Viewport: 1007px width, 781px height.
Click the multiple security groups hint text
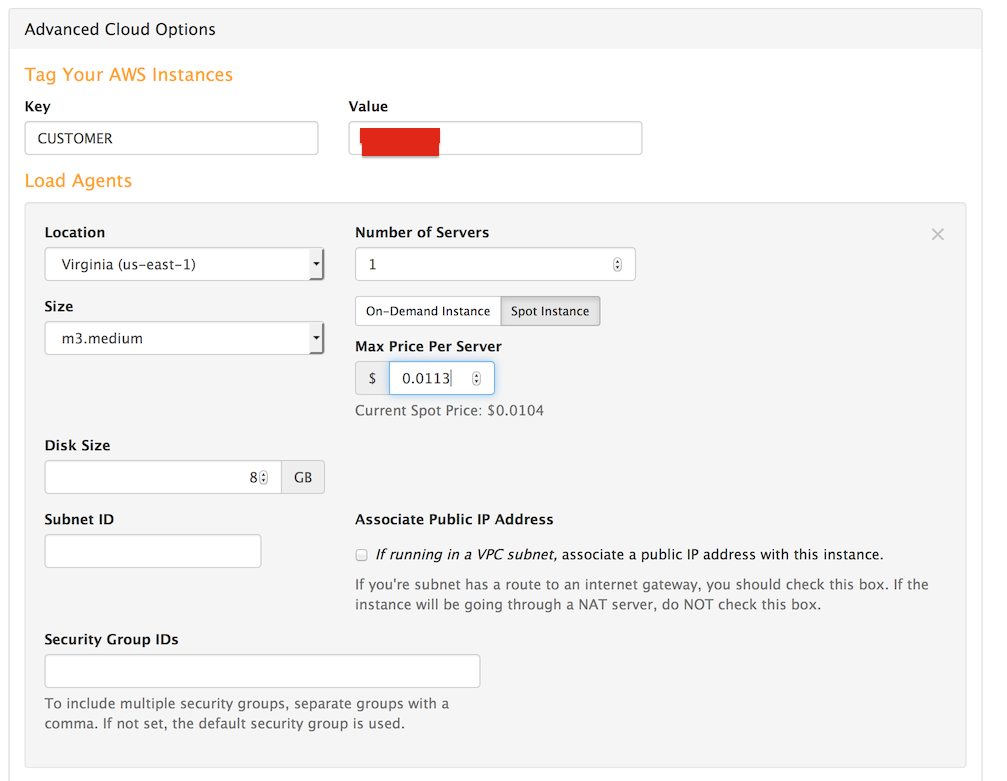(247, 714)
